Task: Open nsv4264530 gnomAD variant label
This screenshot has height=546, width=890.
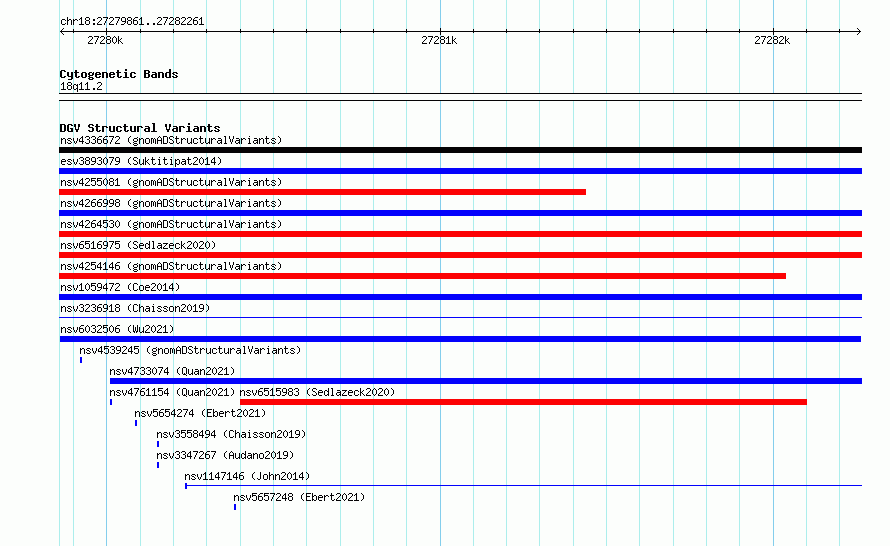Action: [x=171, y=224]
